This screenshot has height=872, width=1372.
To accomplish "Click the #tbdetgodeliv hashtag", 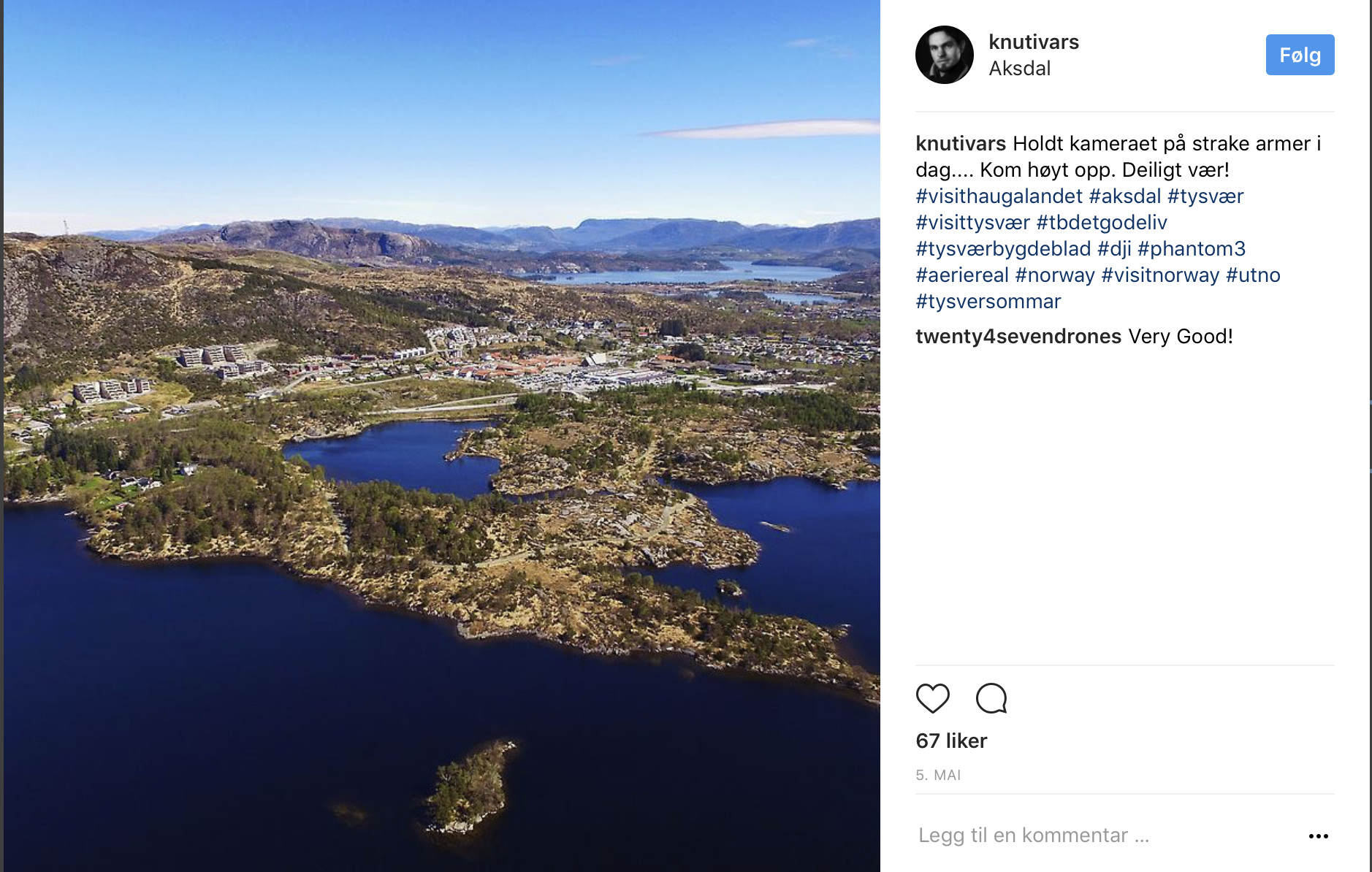I will (x=1101, y=223).
